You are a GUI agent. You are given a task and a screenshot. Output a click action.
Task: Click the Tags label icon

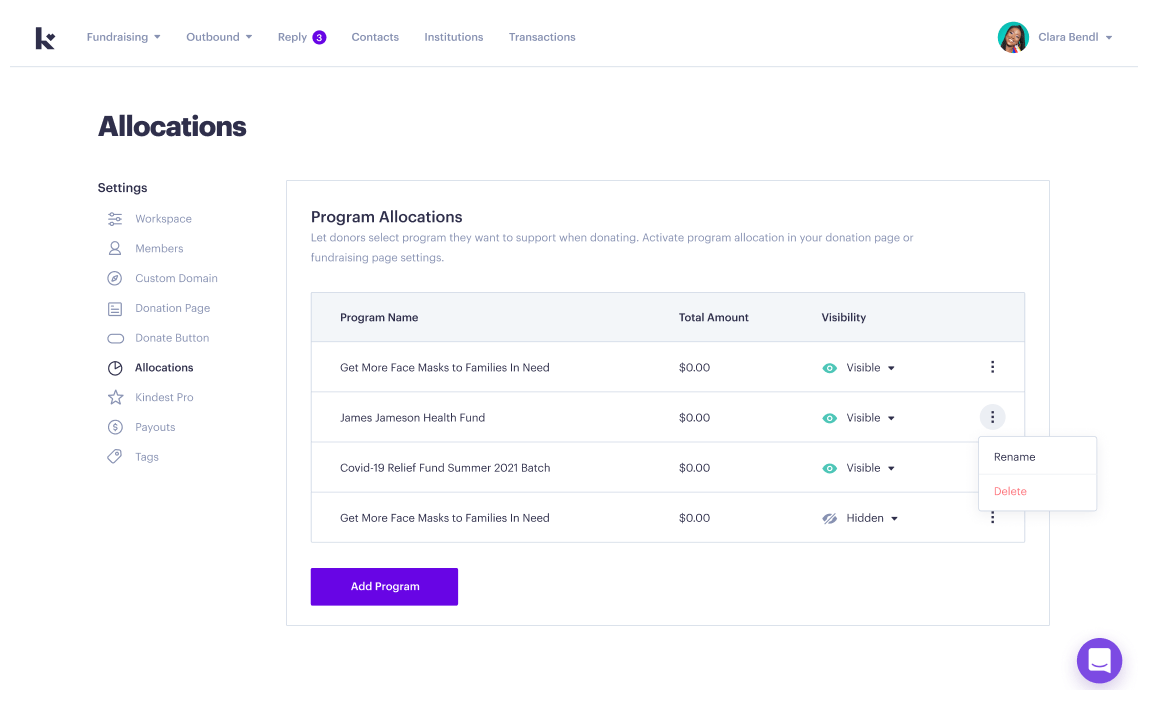115,457
